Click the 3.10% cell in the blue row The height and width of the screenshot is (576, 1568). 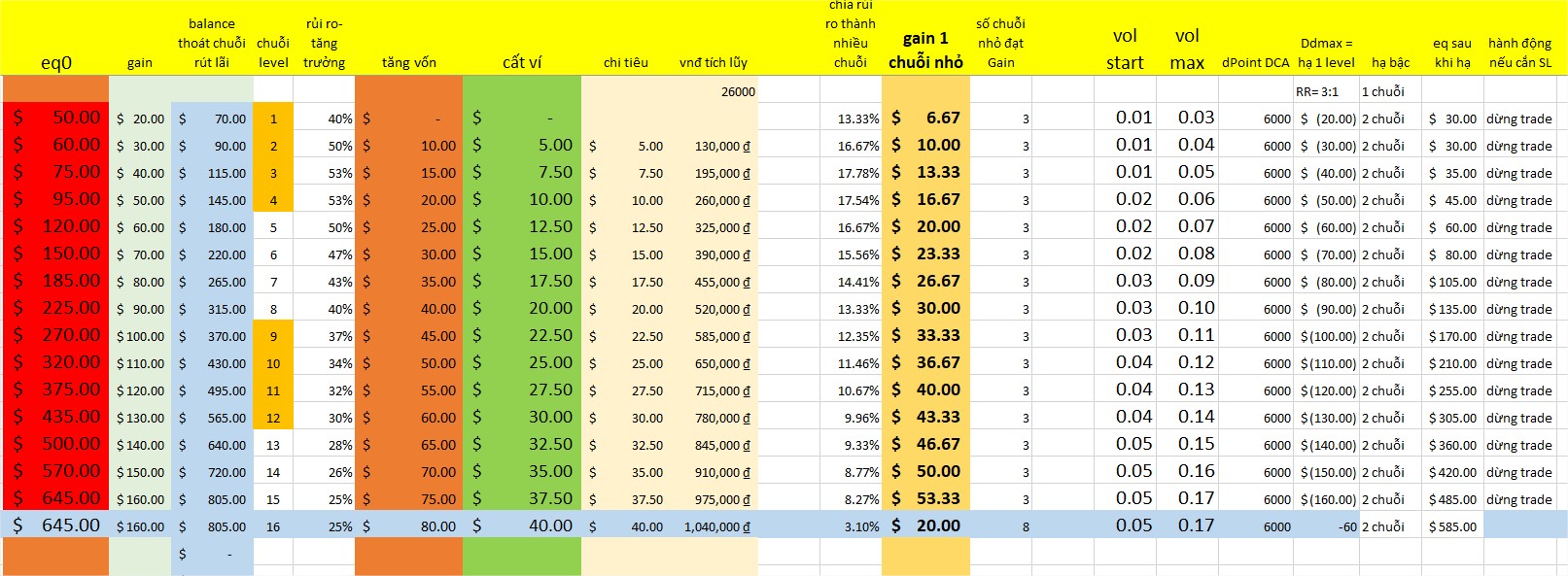tap(851, 526)
